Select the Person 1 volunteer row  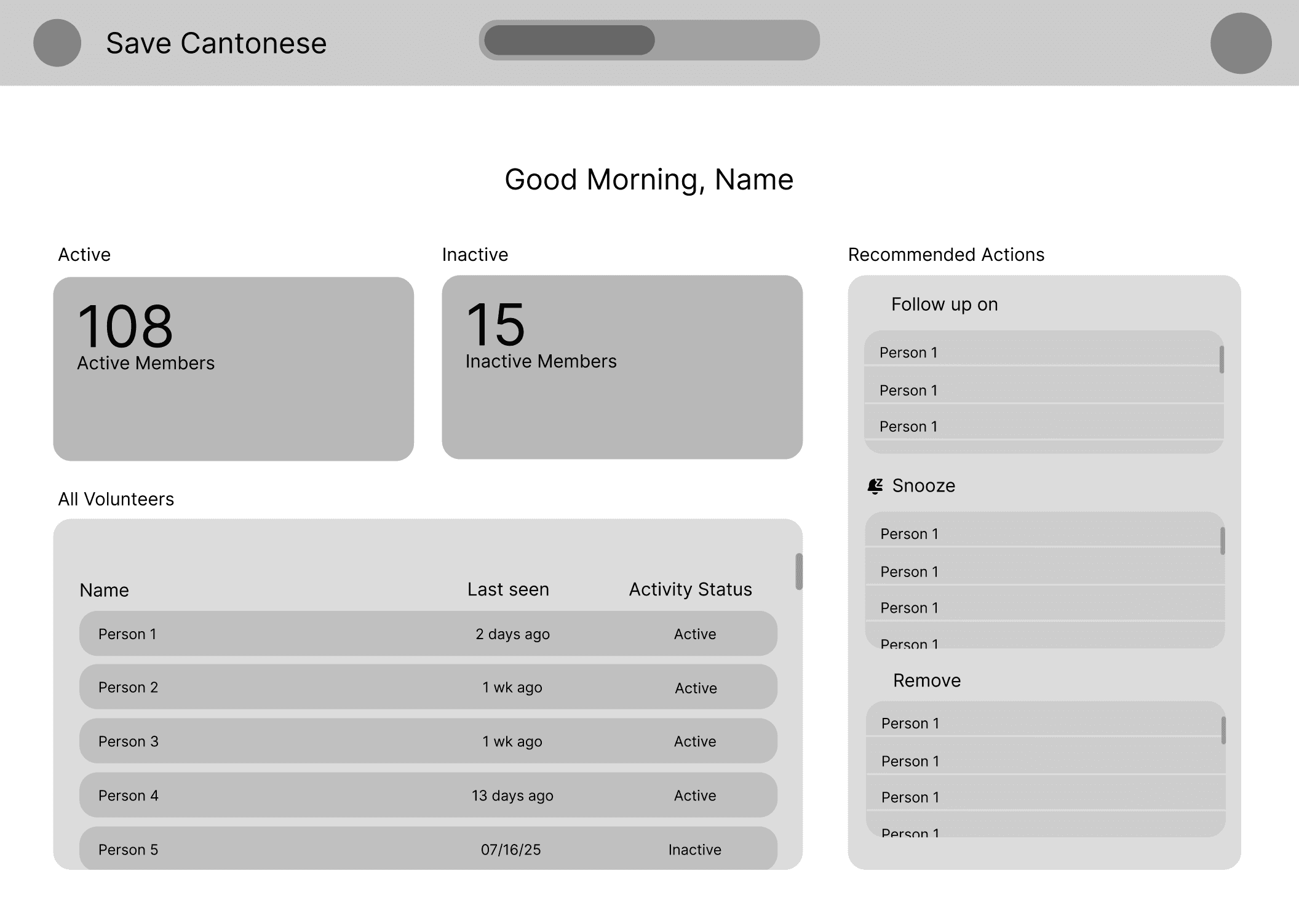(428, 634)
